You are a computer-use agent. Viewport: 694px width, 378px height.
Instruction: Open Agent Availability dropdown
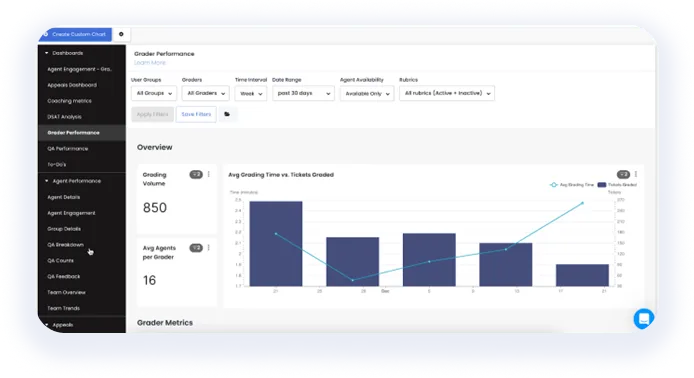pos(367,93)
